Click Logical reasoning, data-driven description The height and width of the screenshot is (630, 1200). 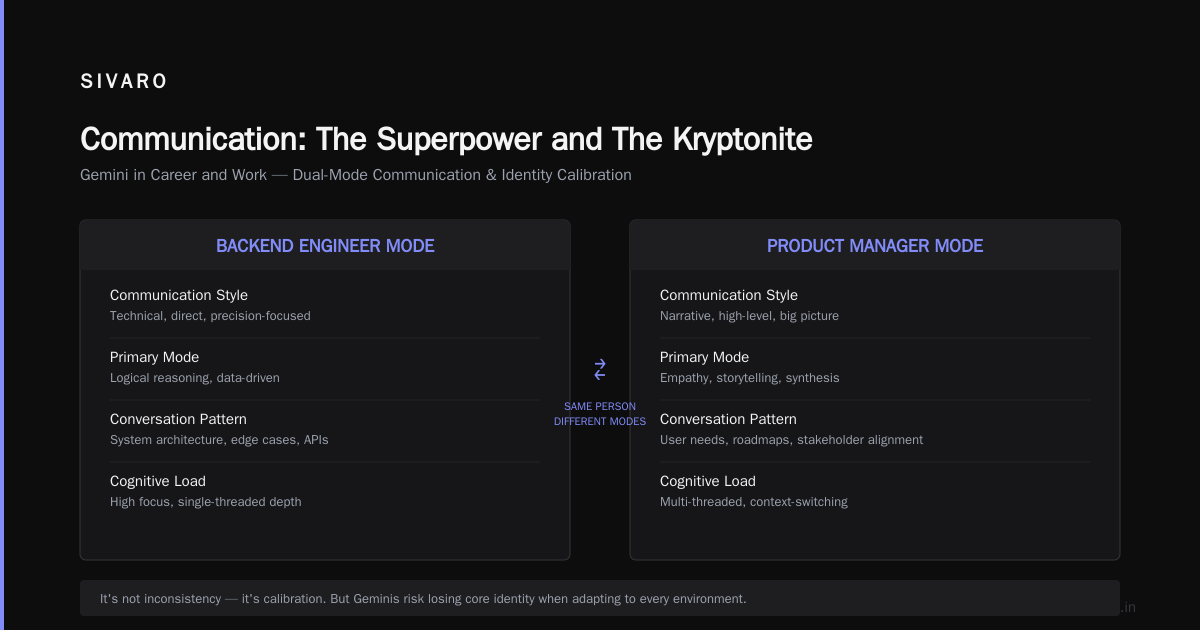[x=195, y=378]
